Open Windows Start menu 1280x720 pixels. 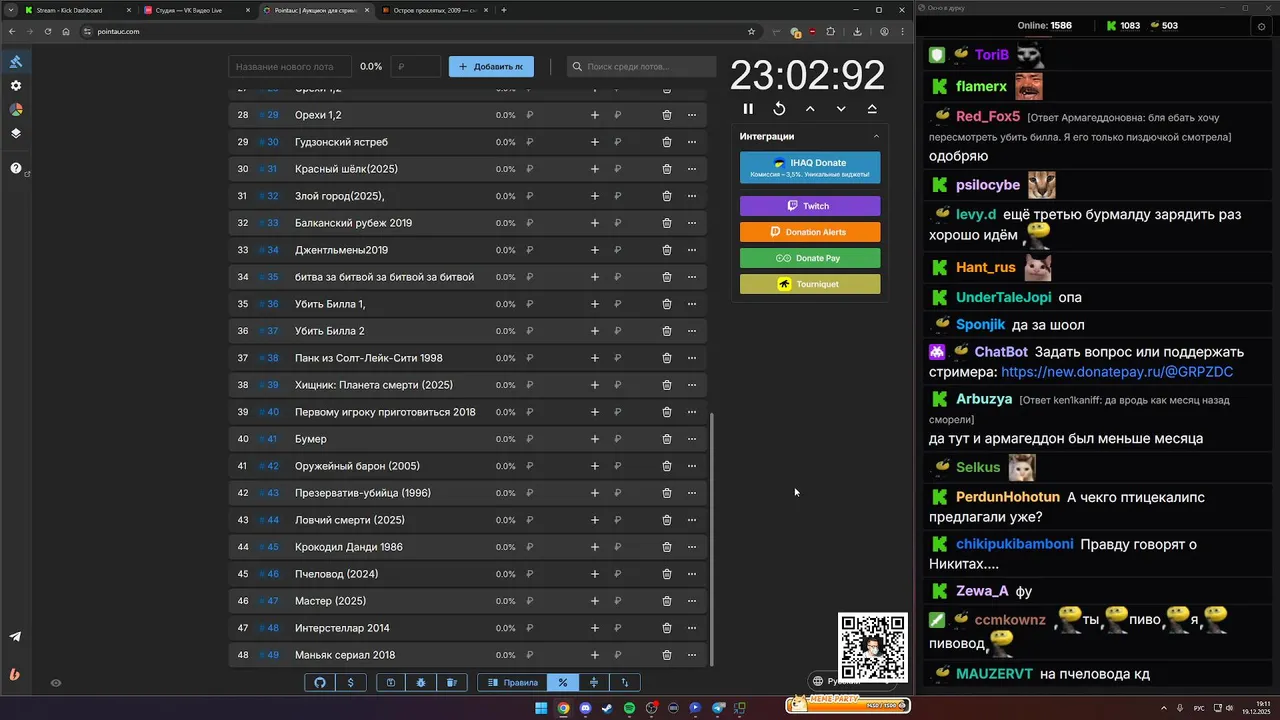(x=541, y=708)
